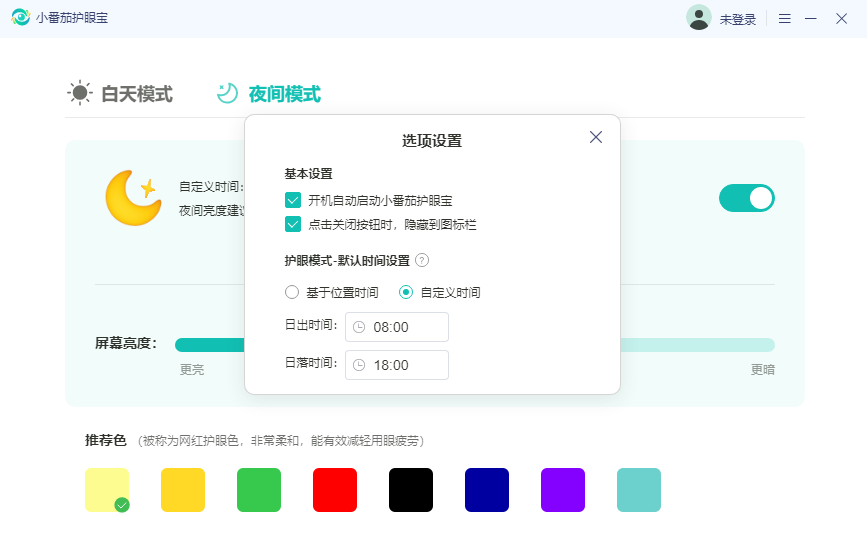Toggle 点击关闭按钮时隐藏到图标栏 checkbox
Screen dimensions: 867x542
(x=293, y=224)
